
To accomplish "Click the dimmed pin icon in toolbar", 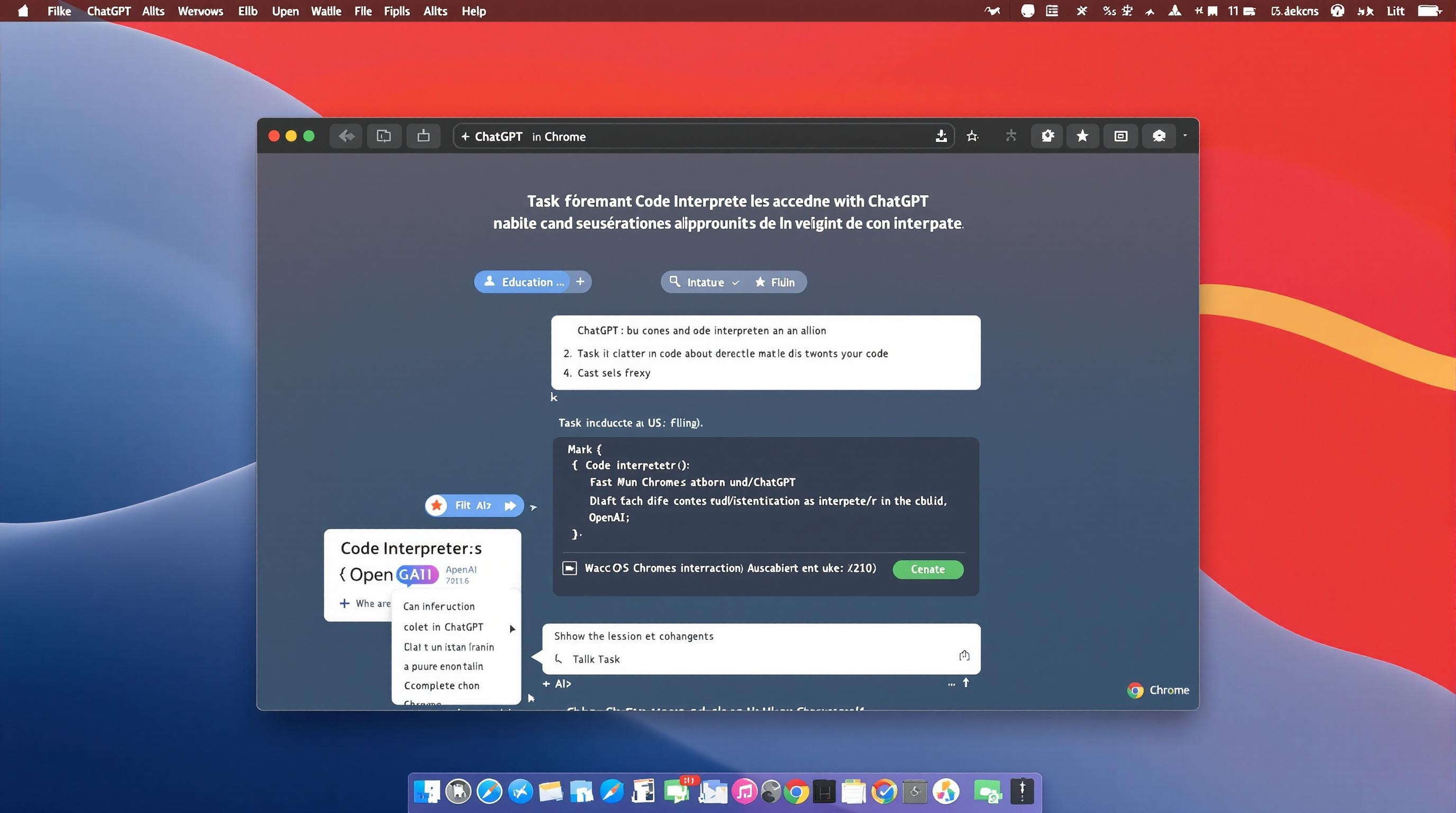I will [x=1011, y=135].
